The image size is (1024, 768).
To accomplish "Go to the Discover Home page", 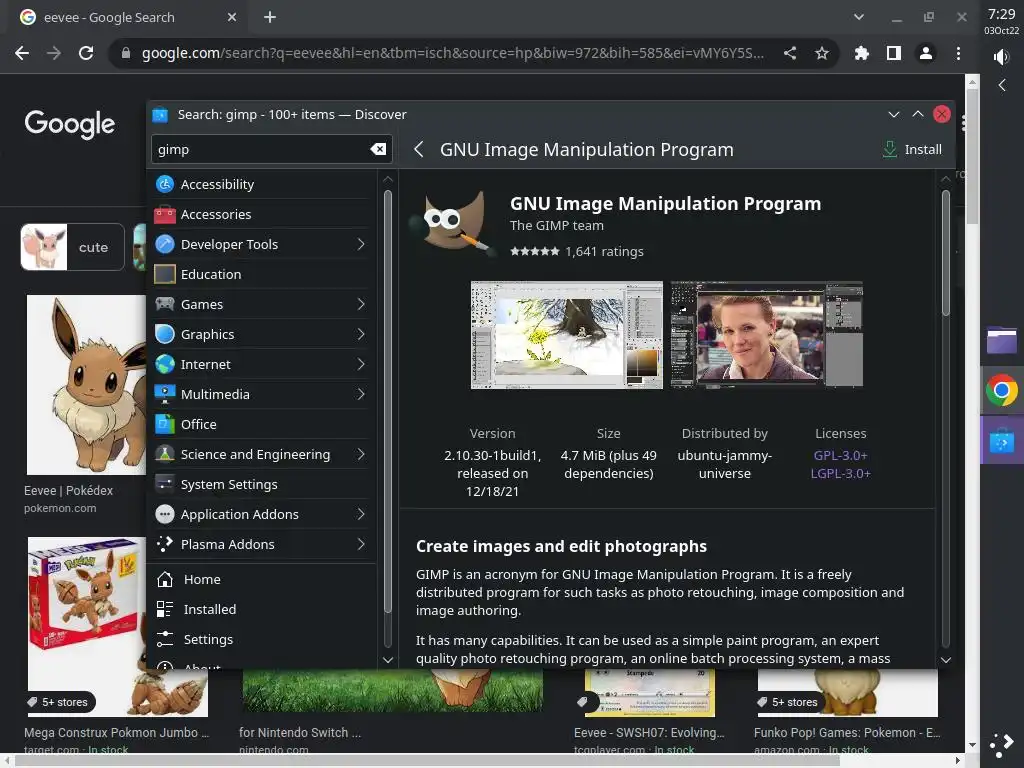I will [261, 579].
